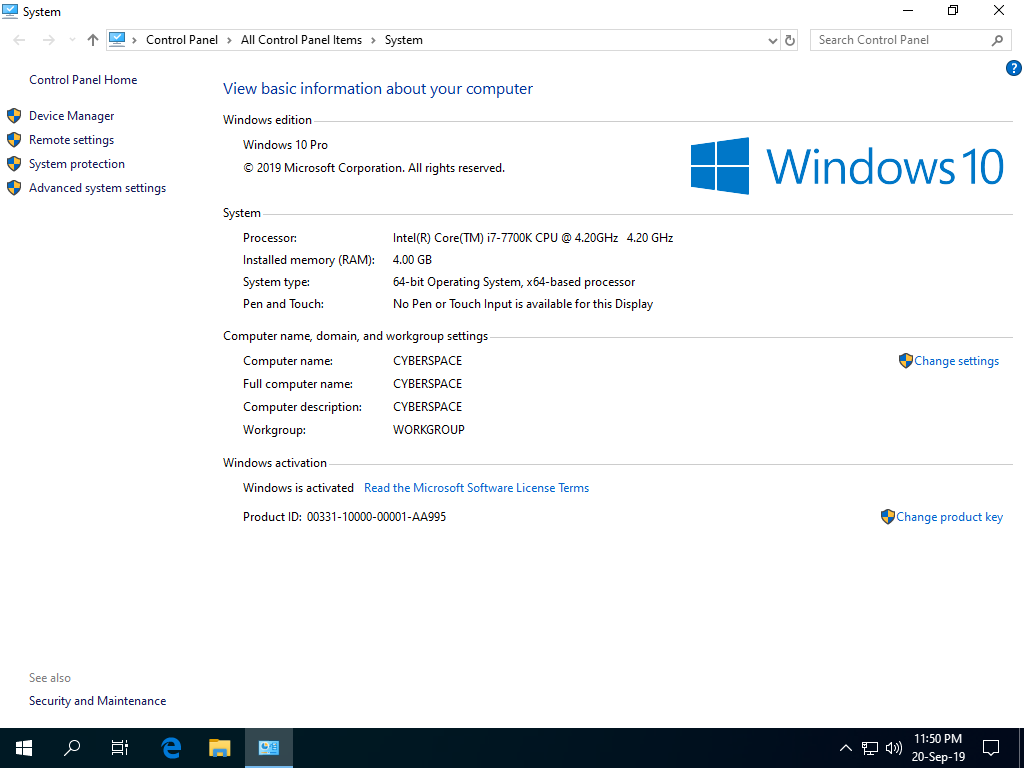Expand the address bar history dropdown

click(773, 40)
